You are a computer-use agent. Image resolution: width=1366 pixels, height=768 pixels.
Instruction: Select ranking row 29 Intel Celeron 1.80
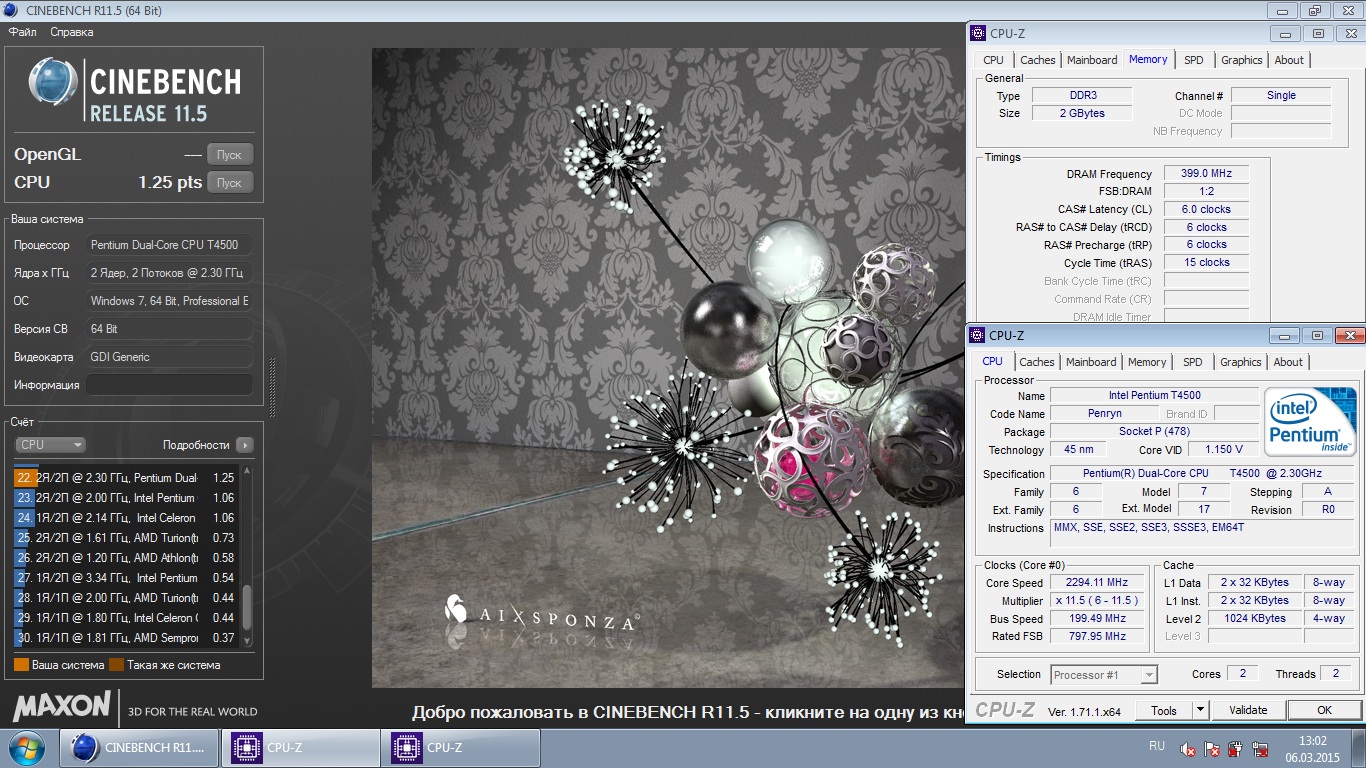click(126, 618)
